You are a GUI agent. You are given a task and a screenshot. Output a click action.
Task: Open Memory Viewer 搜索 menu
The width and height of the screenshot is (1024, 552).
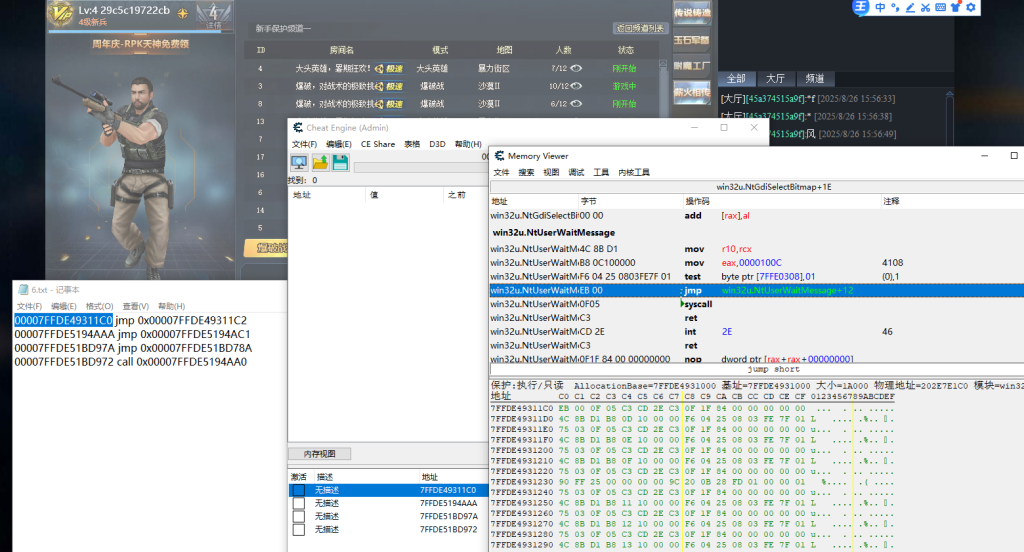click(x=526, y=172)
